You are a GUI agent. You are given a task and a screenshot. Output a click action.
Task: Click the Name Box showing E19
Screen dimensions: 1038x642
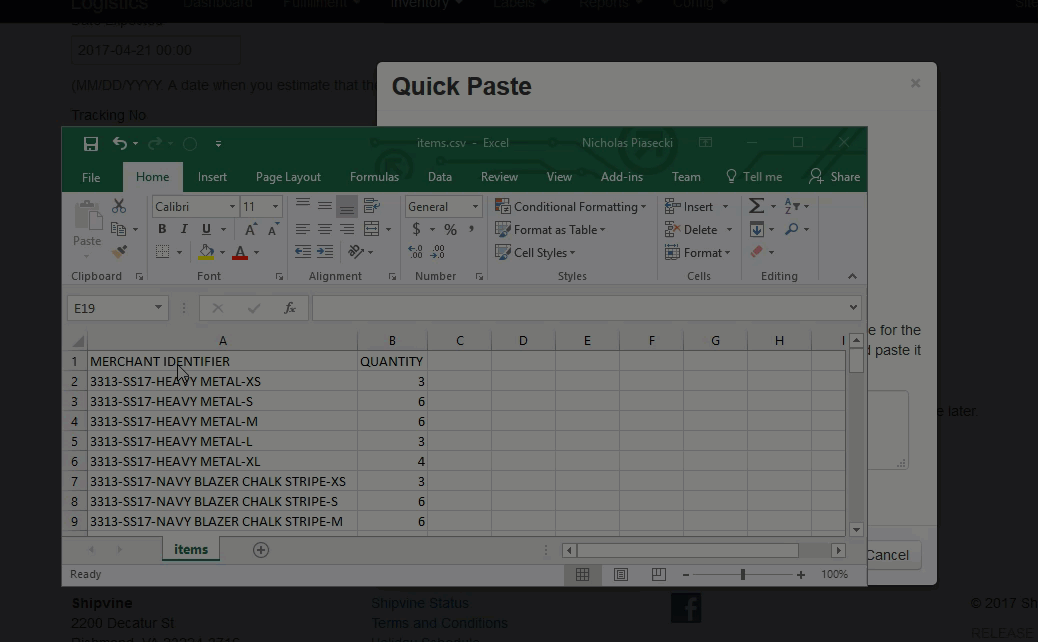pos(117,308)
